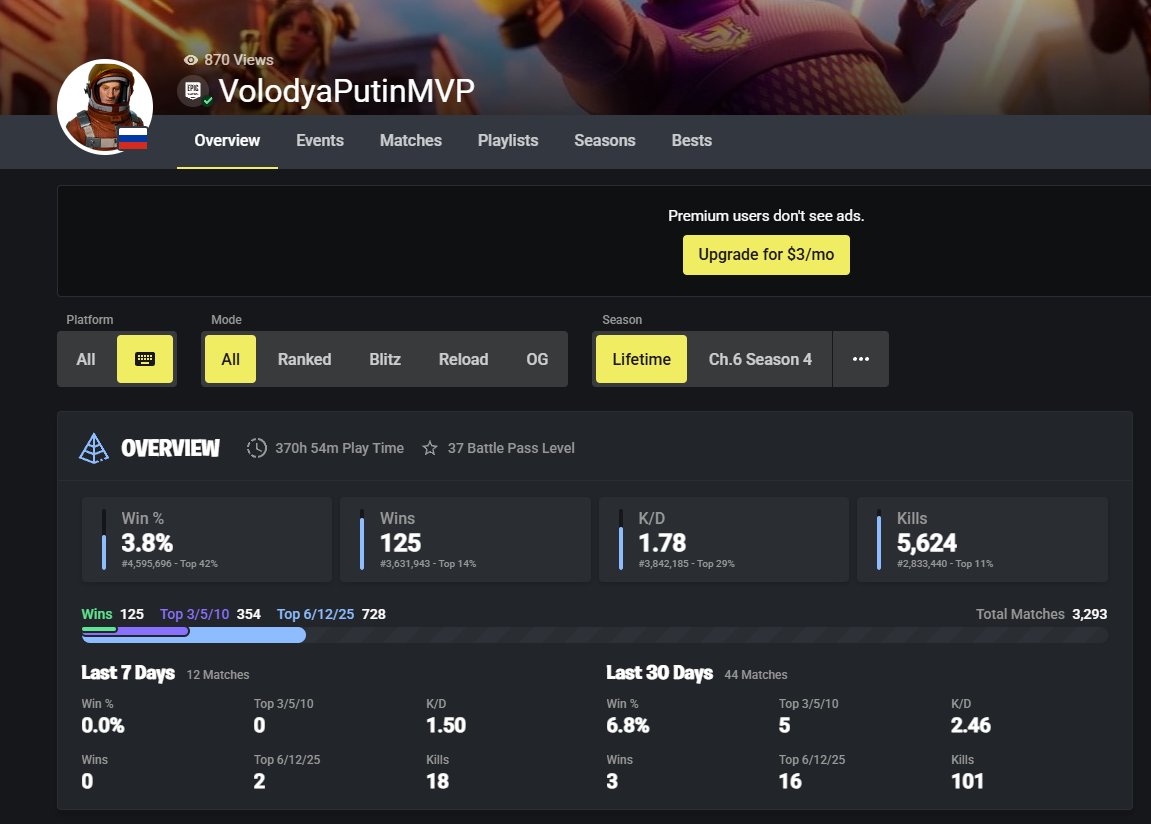
Task: Click the eye views icon
Action: pos(191,60)
